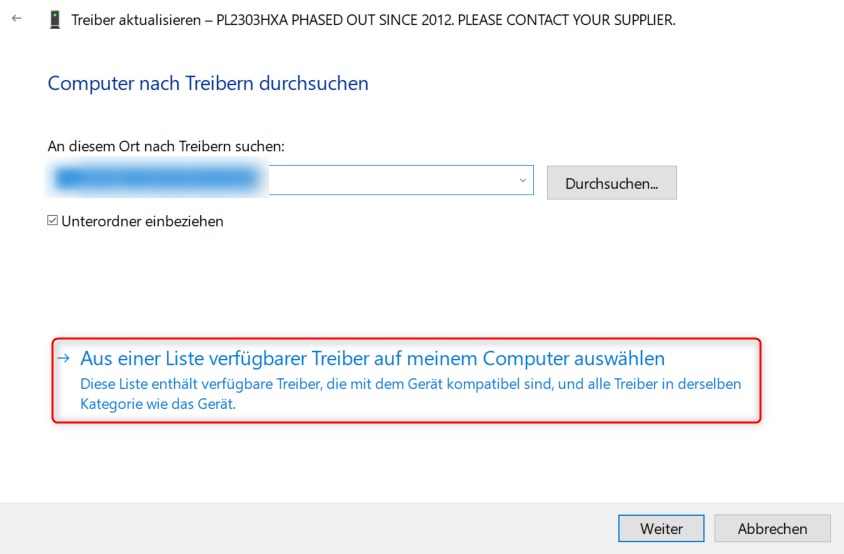Click the heading 'Computer nach Treibern durchsuchen'
This screenshot has width=844, height=554.
point(208,83)
